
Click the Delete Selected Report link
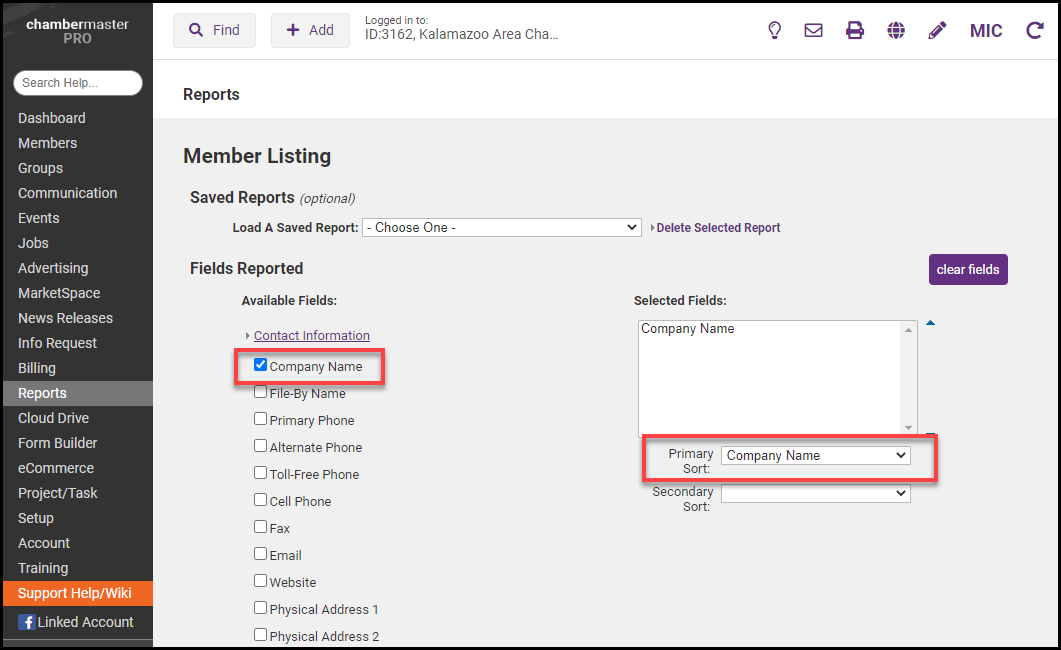pyautogui.click(x=718, y=228)
